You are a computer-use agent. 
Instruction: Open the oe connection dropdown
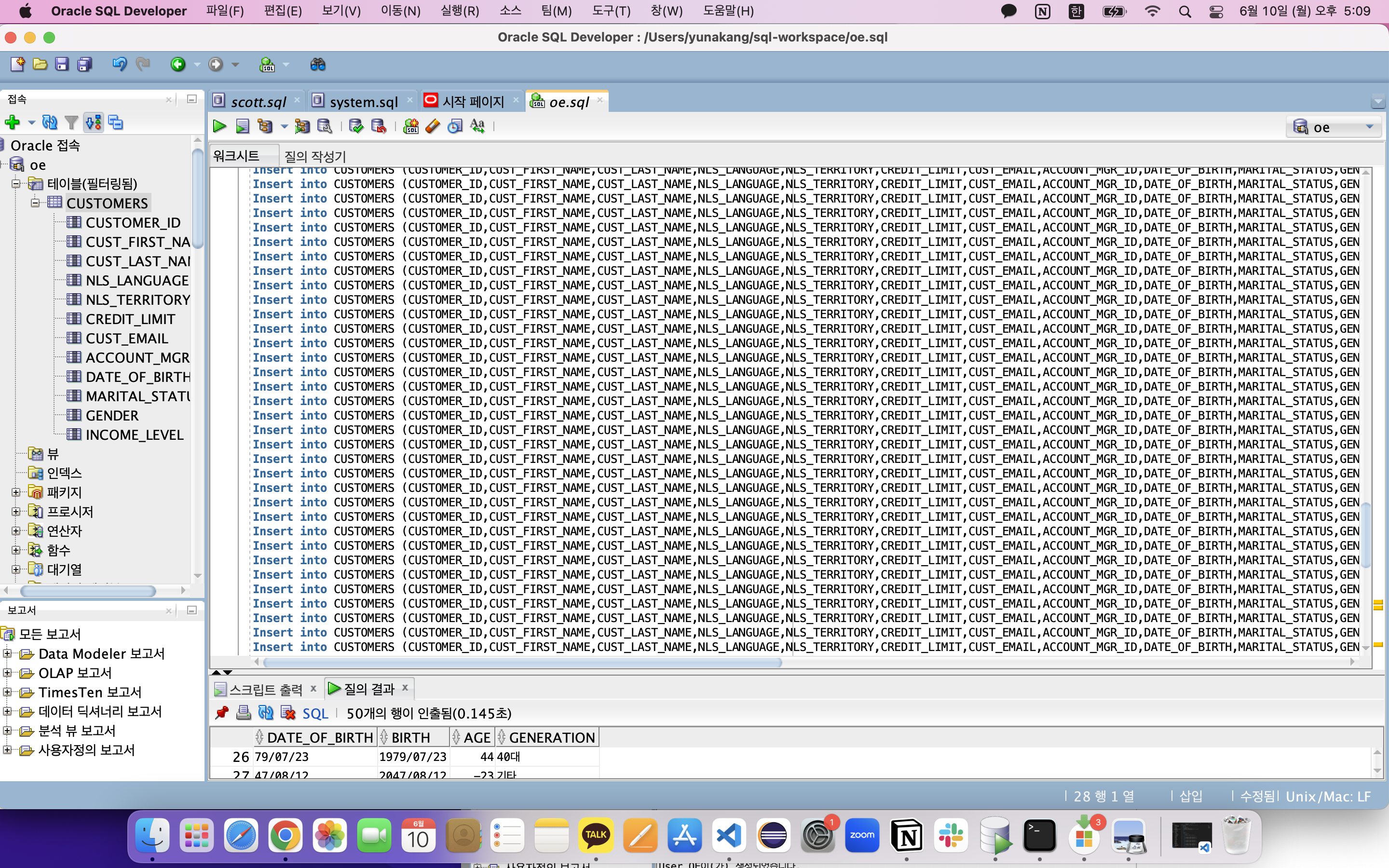[x=1370, y=127]
